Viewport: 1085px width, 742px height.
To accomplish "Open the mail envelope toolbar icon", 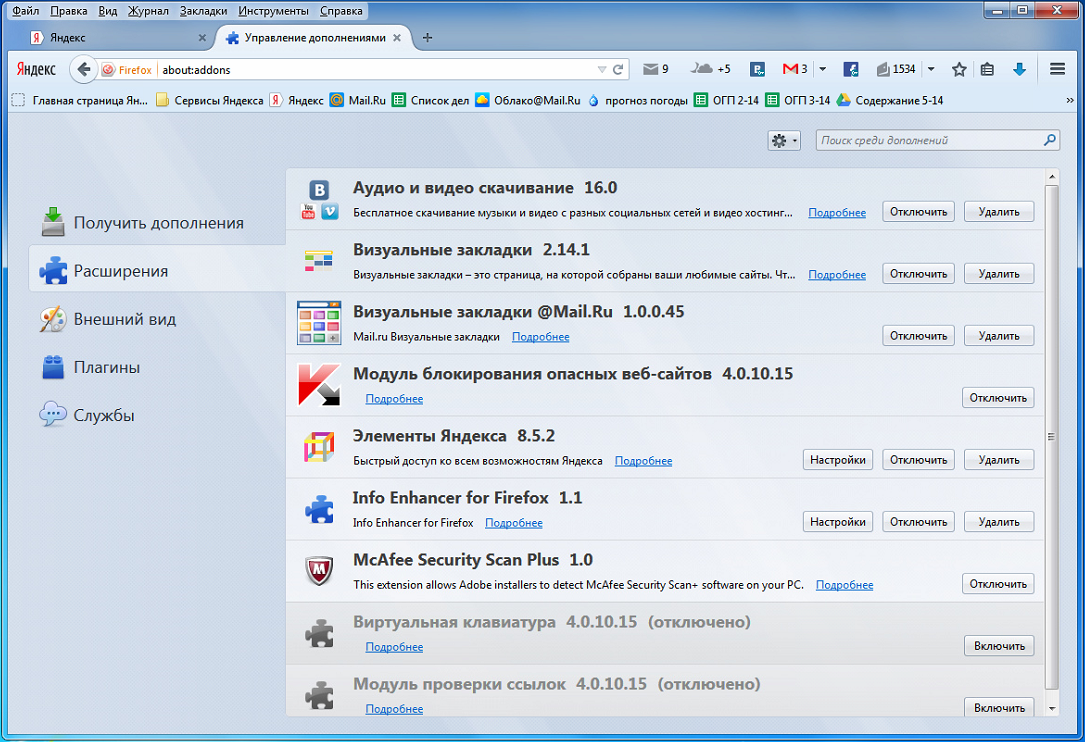I will pos(650,69).
